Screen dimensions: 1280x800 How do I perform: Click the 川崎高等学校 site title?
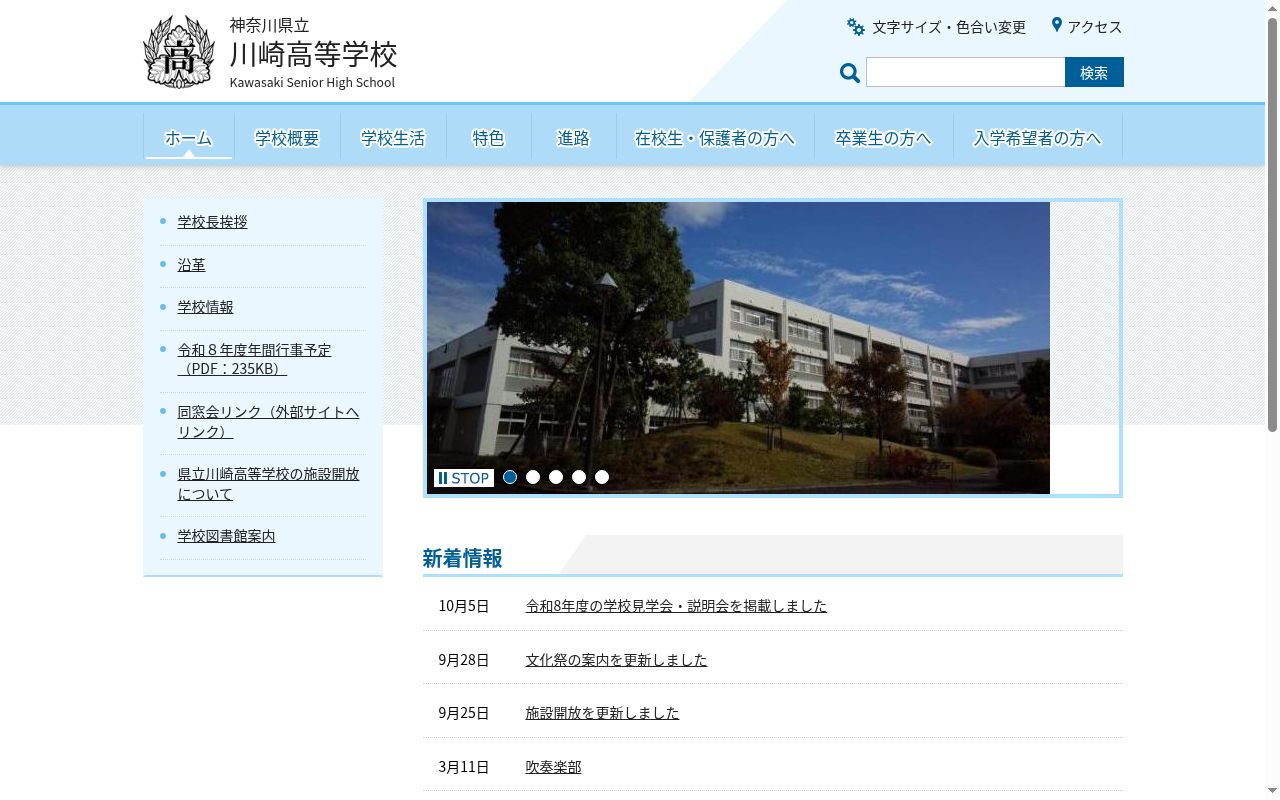click(313, 53)
